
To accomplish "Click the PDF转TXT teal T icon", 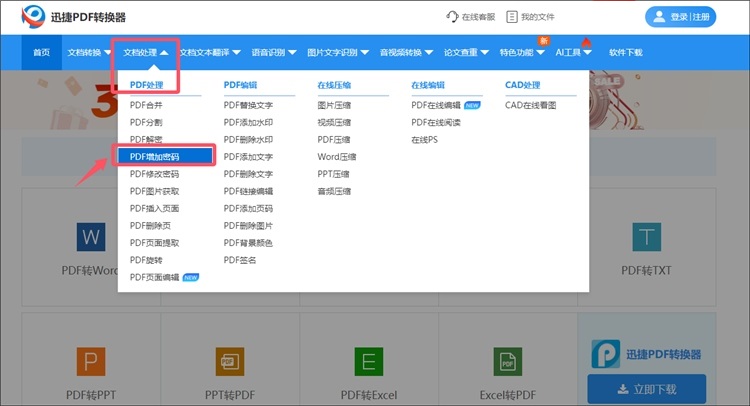I will 646,237.
